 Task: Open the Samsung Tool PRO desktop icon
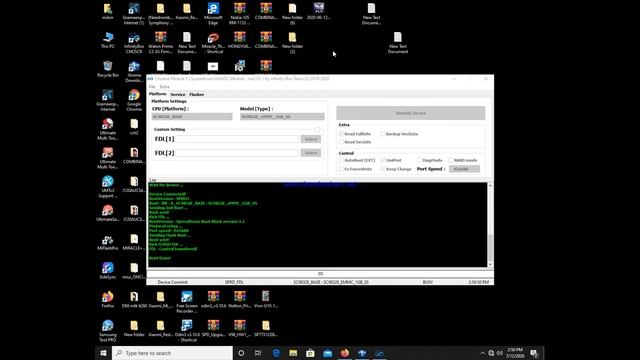tap(108, 331)
